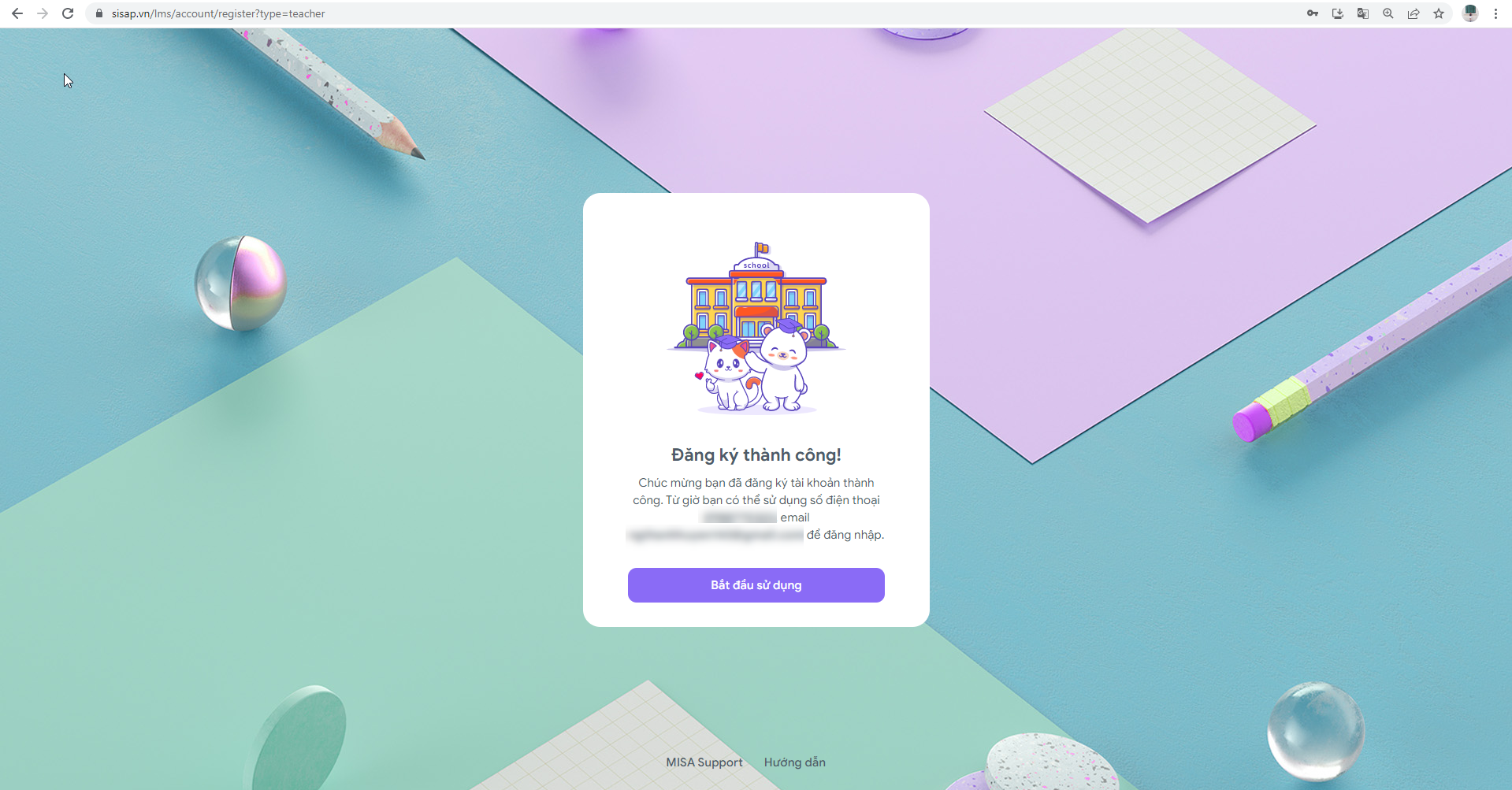Image resolution: width=1512 pixels, height=790 pixels.
Task: Open the Hướng dẫn link
Action: click(795, 762)
